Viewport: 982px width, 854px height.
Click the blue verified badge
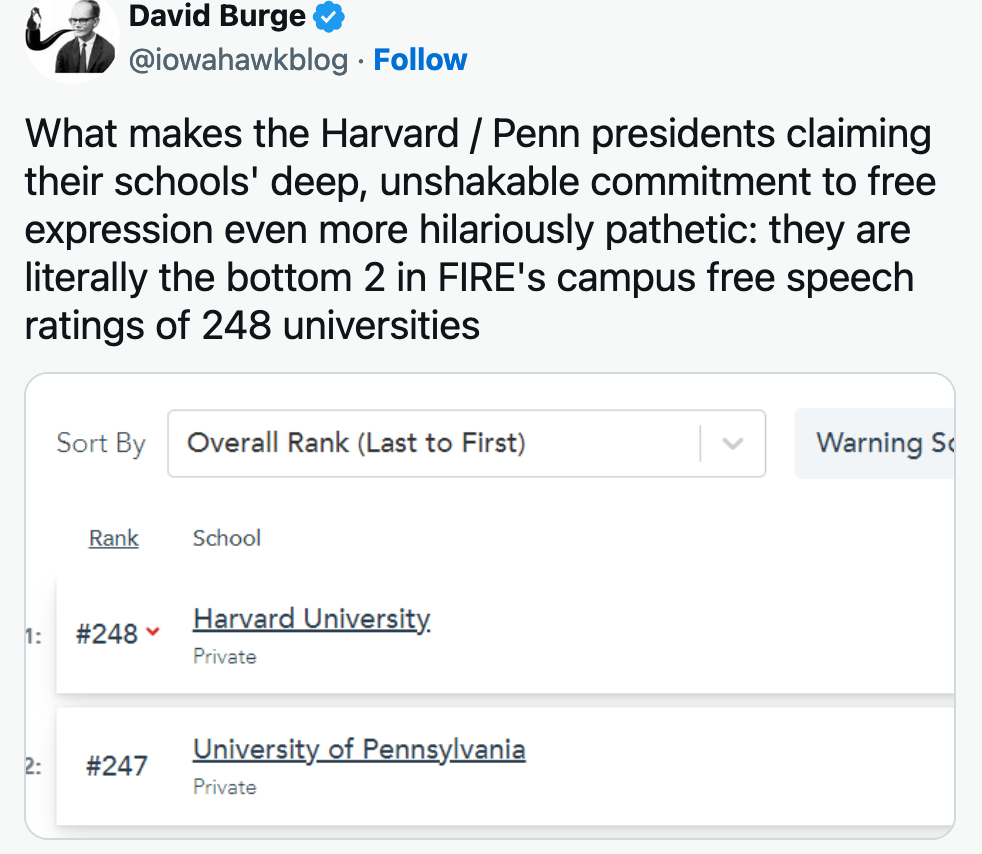328,17
